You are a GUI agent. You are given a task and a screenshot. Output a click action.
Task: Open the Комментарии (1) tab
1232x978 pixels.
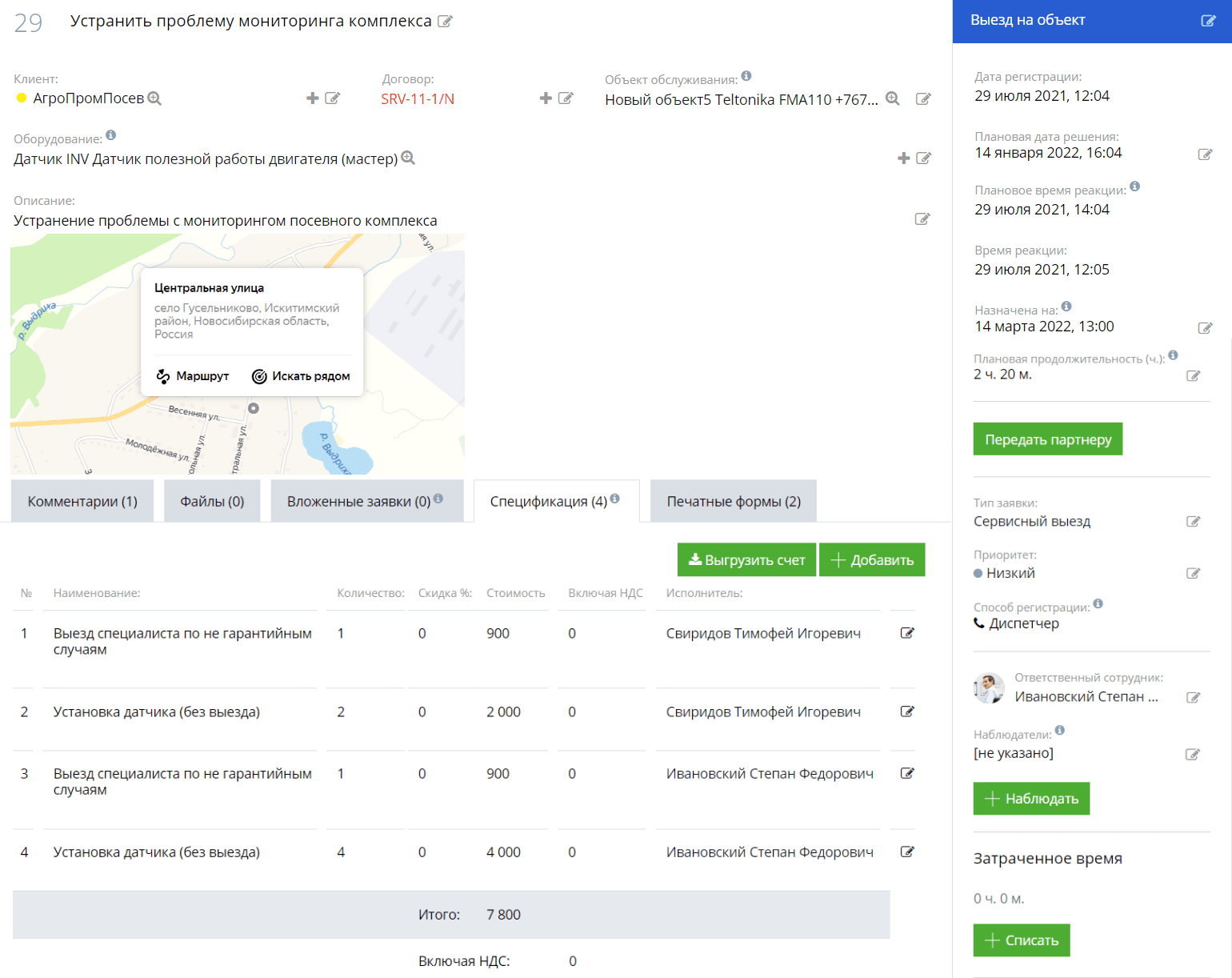click(x=82, y=502)
